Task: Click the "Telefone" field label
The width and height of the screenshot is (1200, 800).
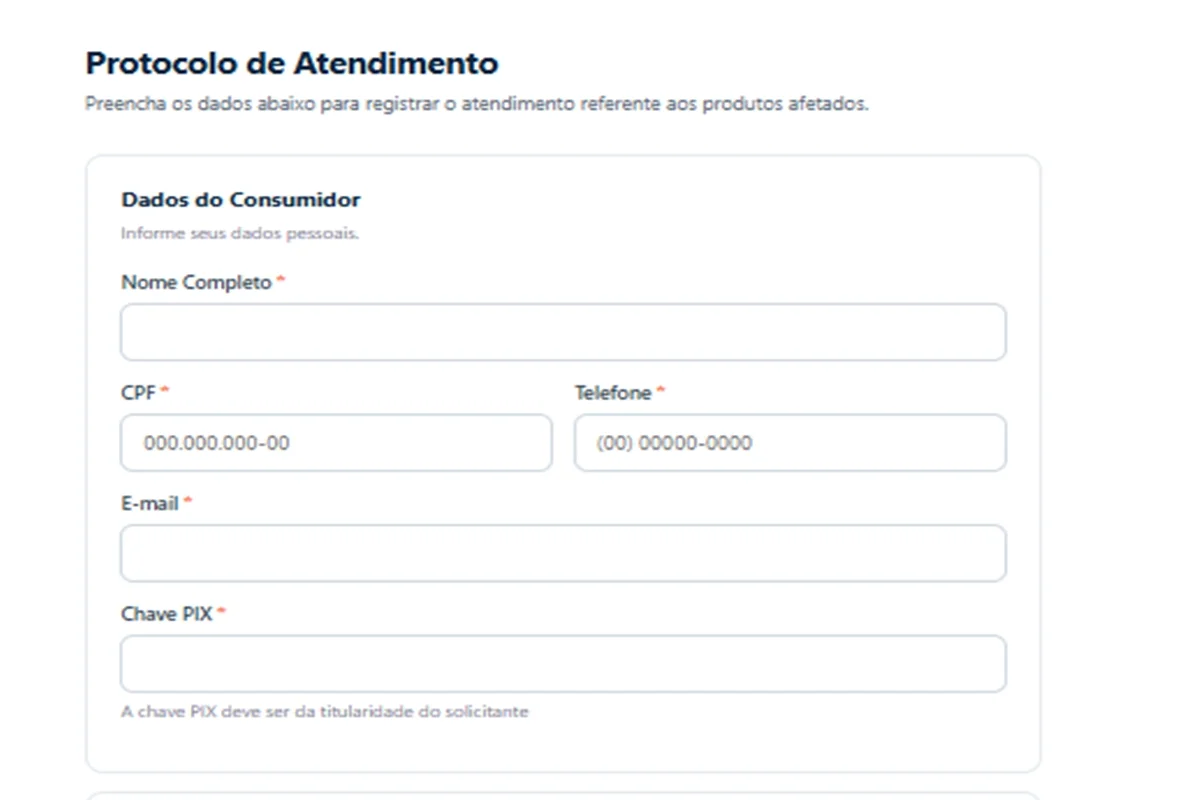Action: [613, 393]
